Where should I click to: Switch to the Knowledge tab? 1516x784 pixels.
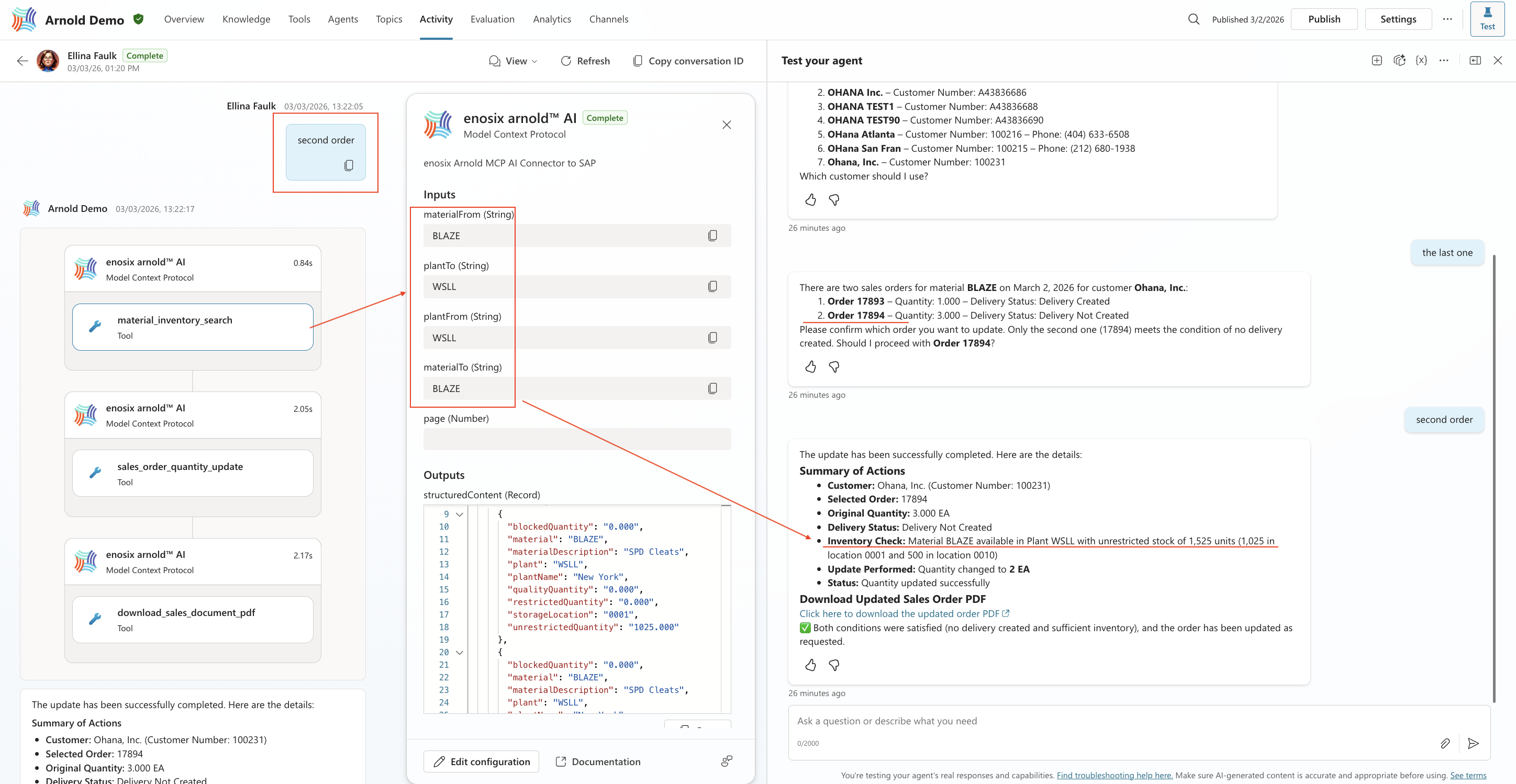coord(246,19)
